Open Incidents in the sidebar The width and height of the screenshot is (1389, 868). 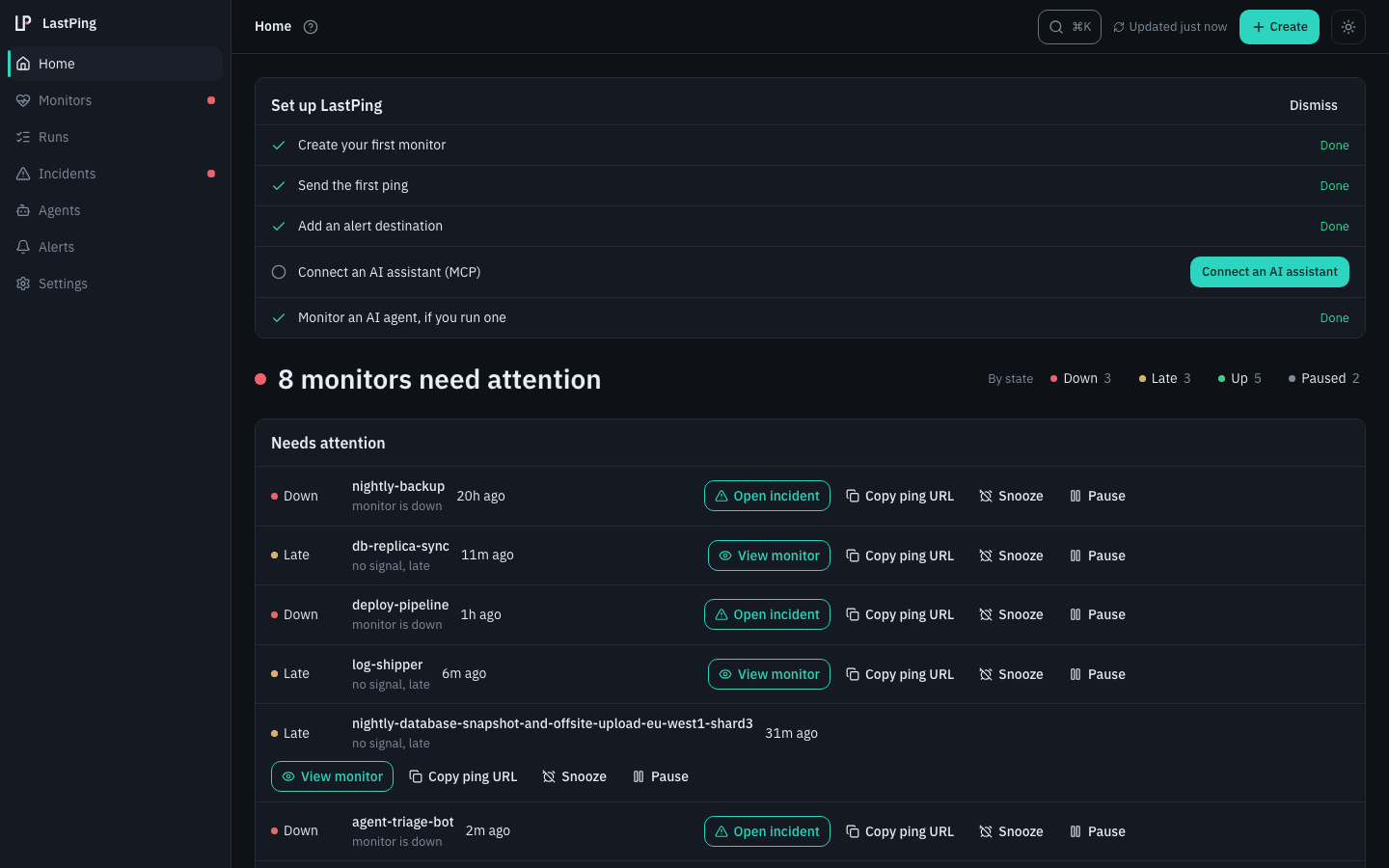click(x=116, y=174)
